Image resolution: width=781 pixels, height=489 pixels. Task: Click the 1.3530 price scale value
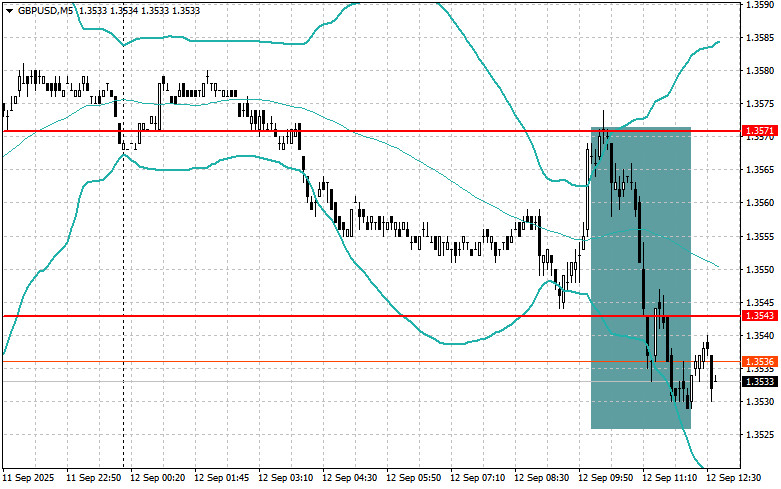click(760, 401)
